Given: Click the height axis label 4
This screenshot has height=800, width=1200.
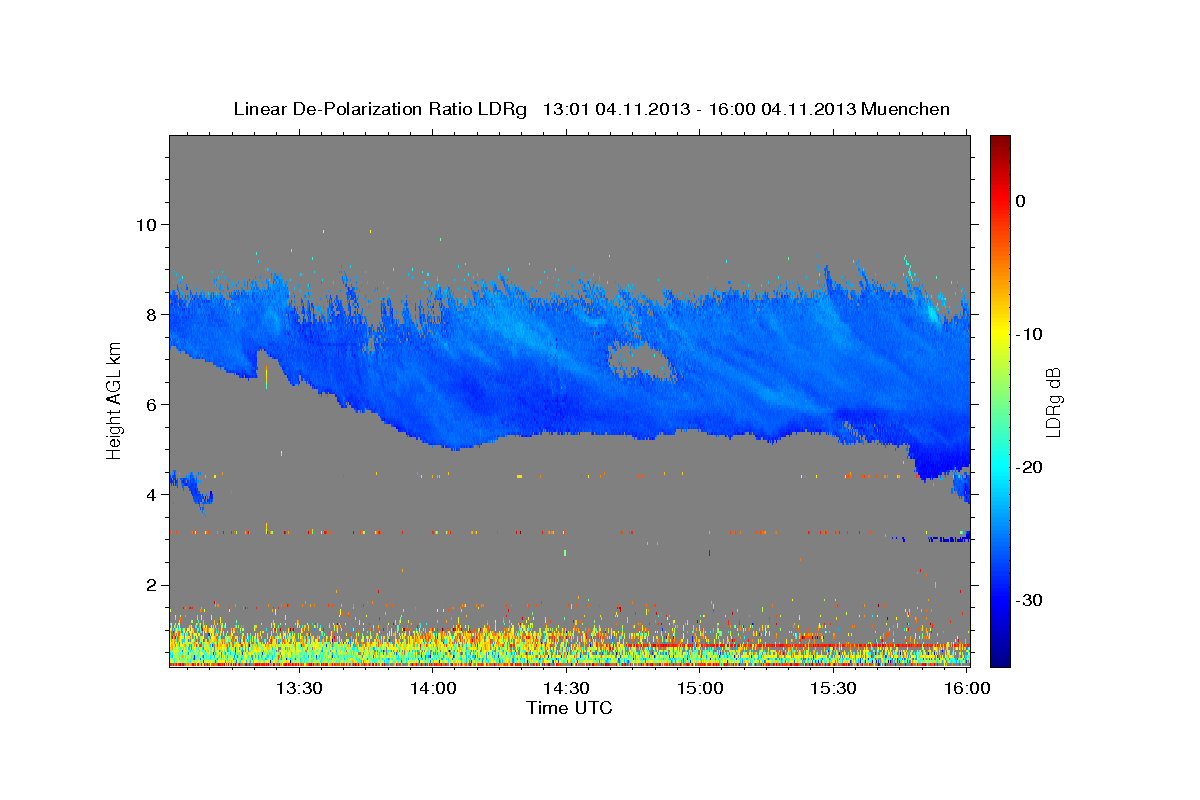Looking at the screenshot, I should pyautogui.click(x=152, y=494).
